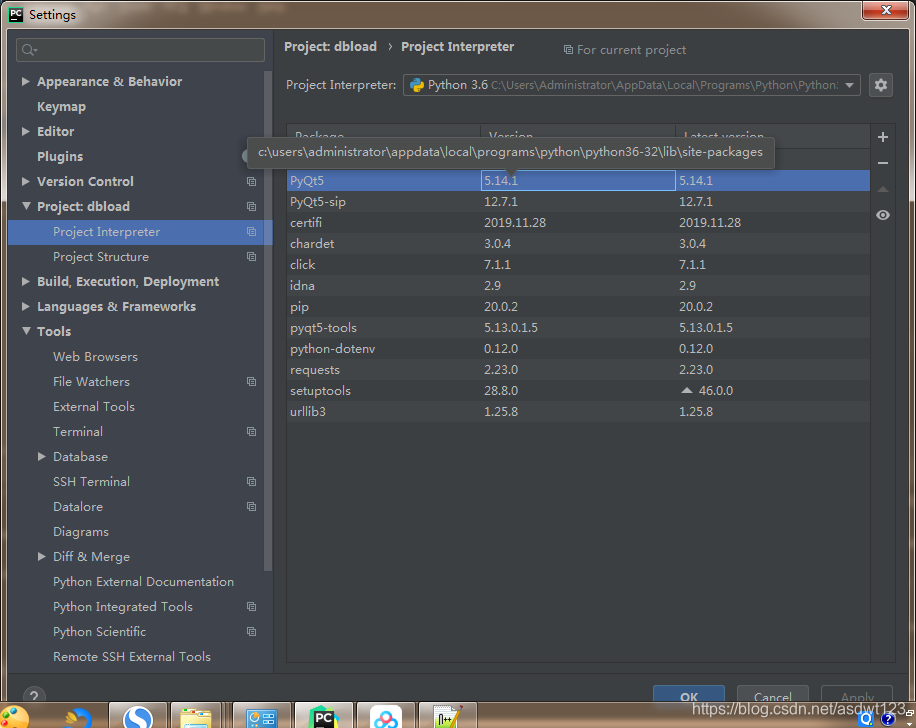Open the file explorer taskbar icon

coord(196,716)
